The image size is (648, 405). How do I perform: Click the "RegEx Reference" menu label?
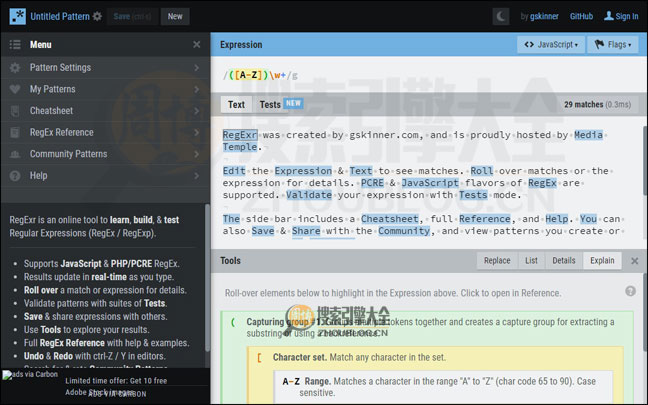click(62, 132)
